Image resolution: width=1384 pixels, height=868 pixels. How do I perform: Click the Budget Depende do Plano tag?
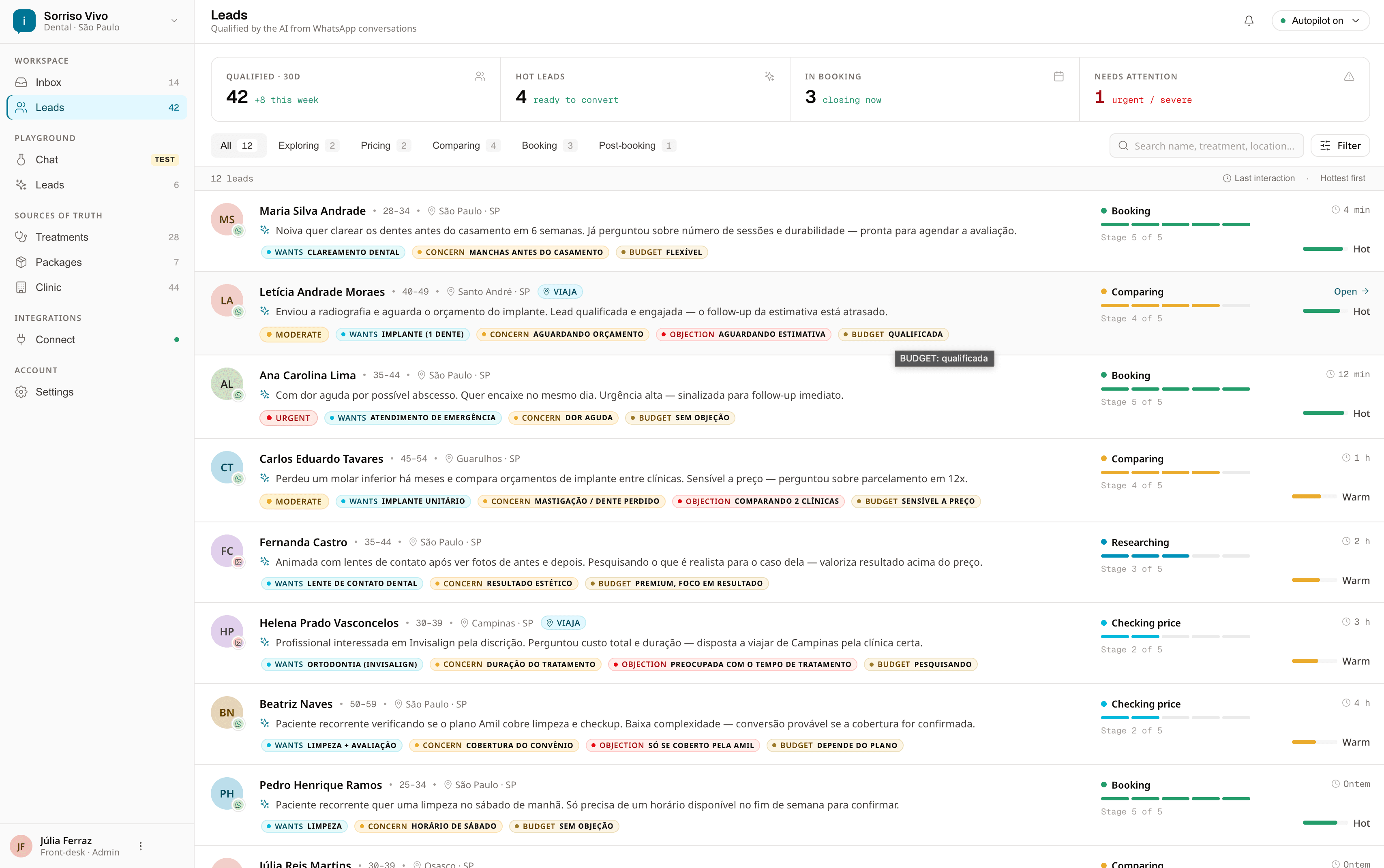(834, 745)
